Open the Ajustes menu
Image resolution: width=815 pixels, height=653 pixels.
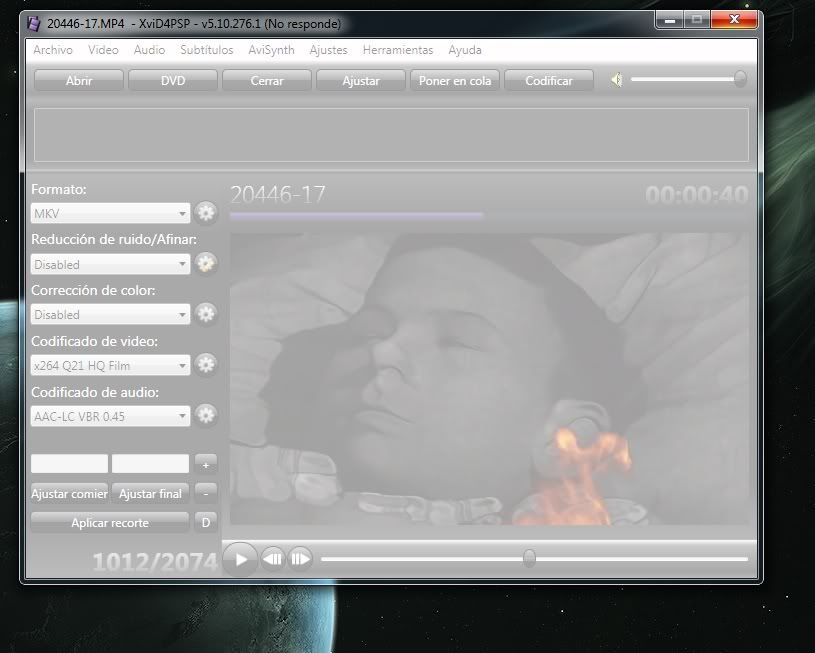328,50
